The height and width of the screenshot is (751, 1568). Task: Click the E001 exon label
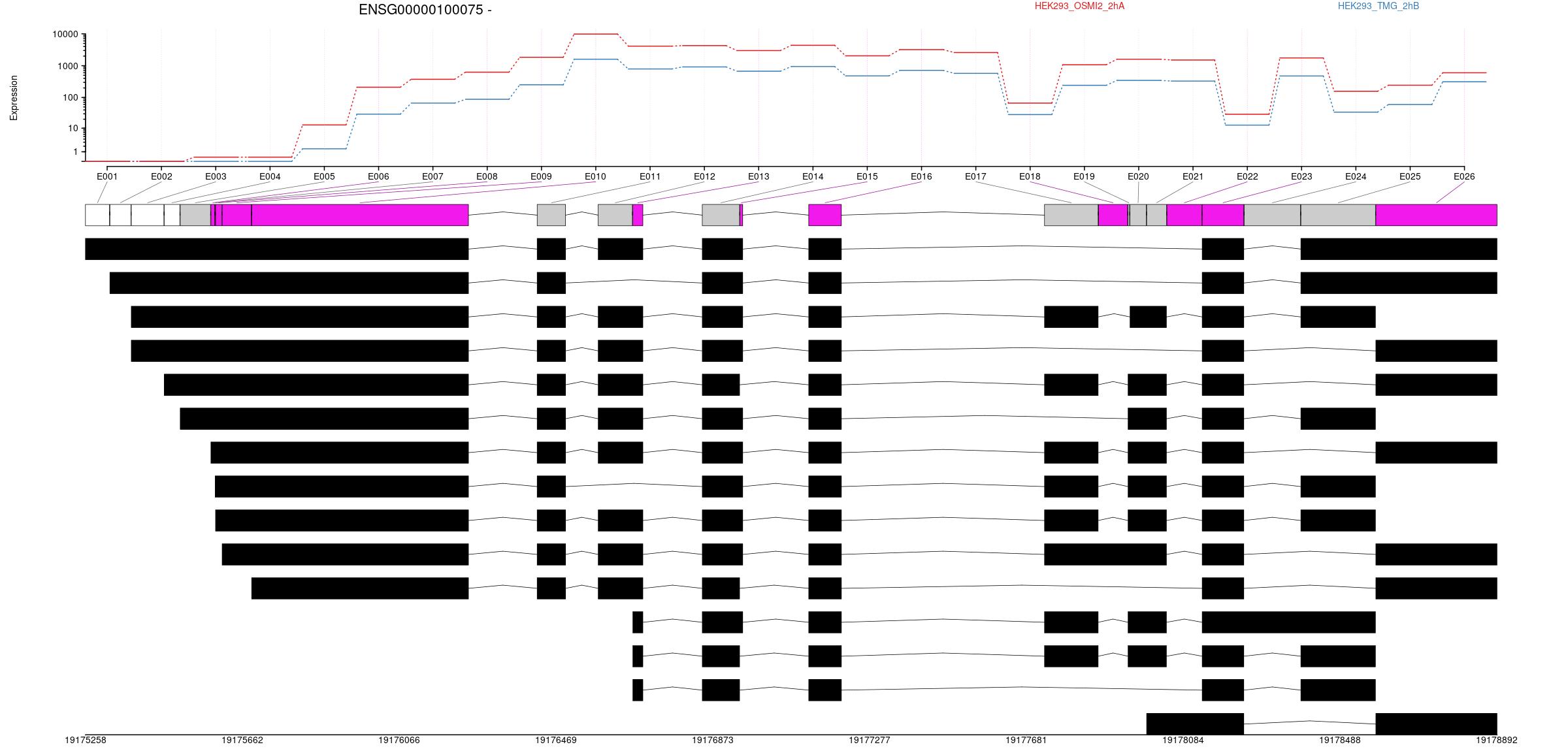(x=107, y=176)
